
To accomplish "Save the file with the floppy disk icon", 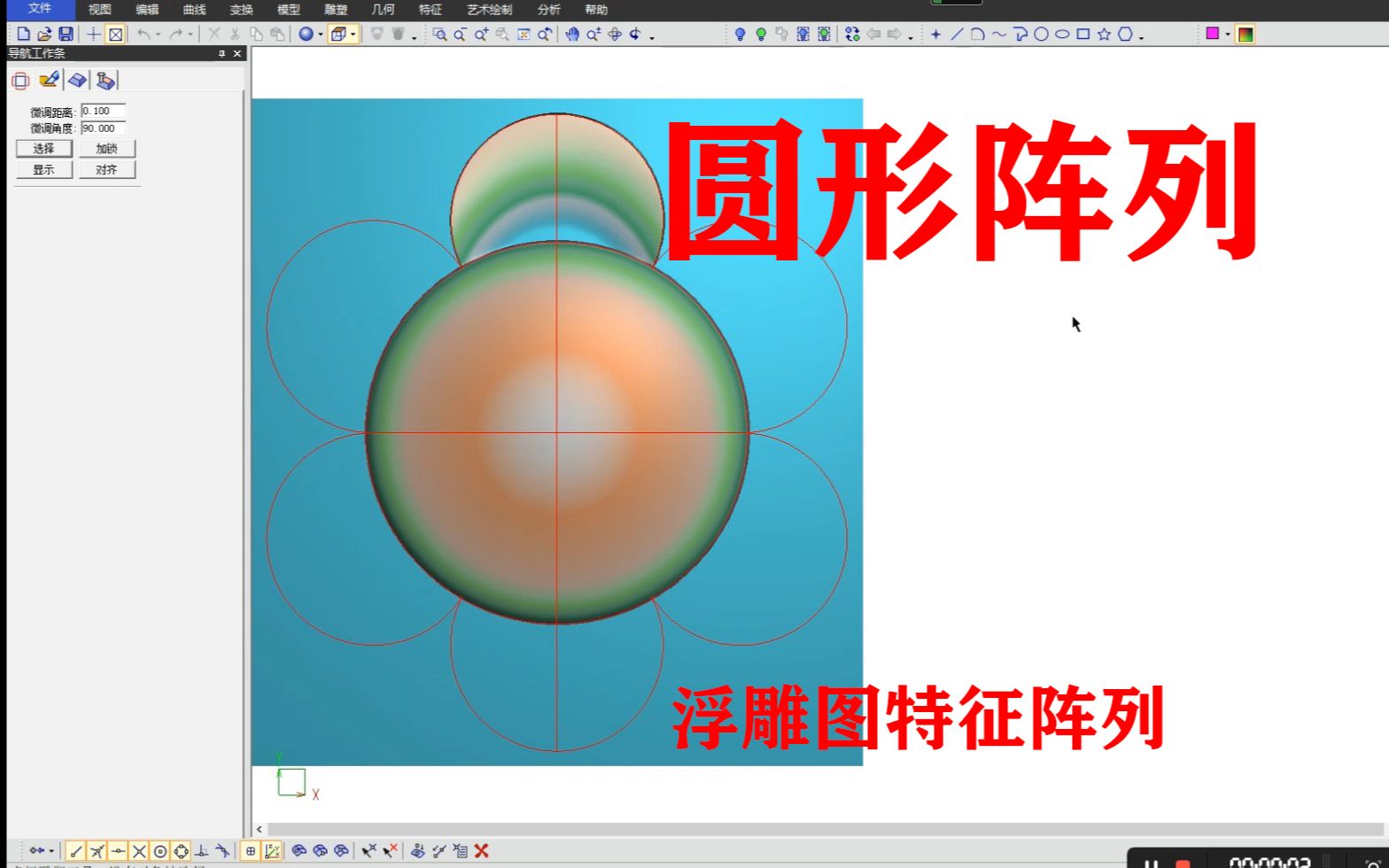I will tap(66, 34).
